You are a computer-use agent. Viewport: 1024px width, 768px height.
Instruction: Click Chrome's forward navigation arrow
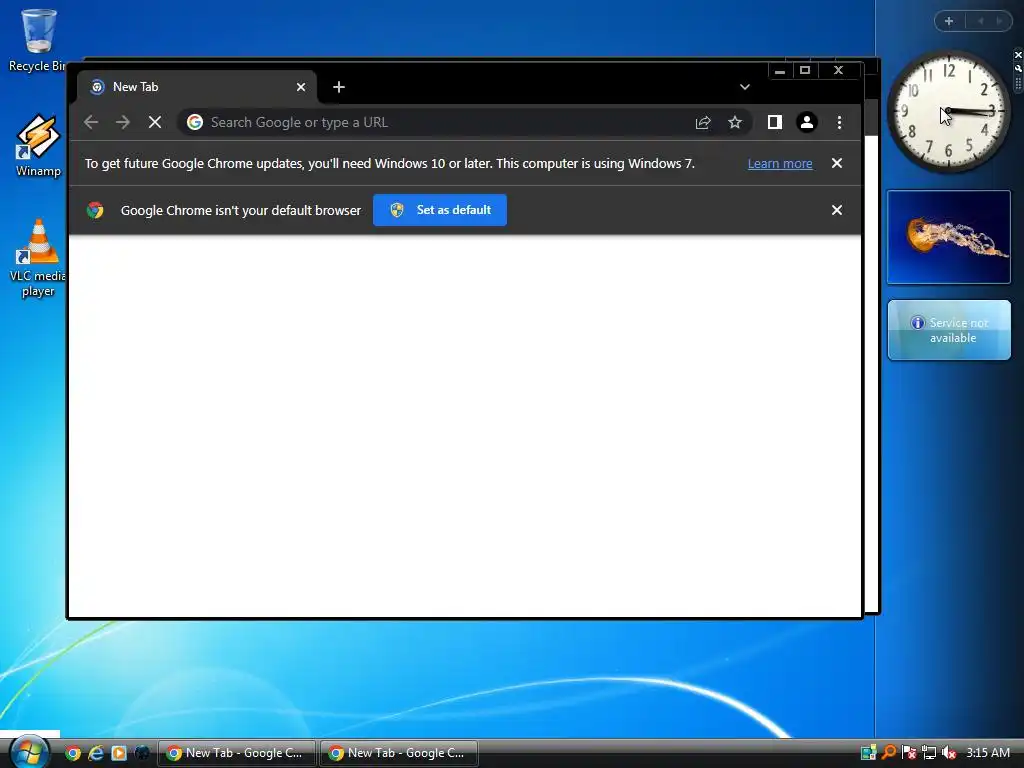123,122
